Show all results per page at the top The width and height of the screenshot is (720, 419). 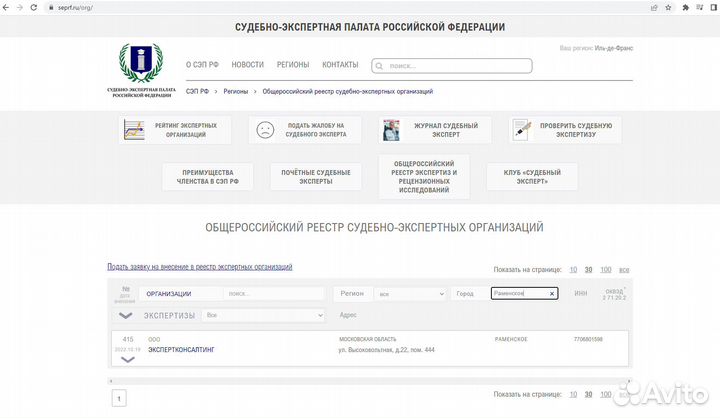[624, 270]
